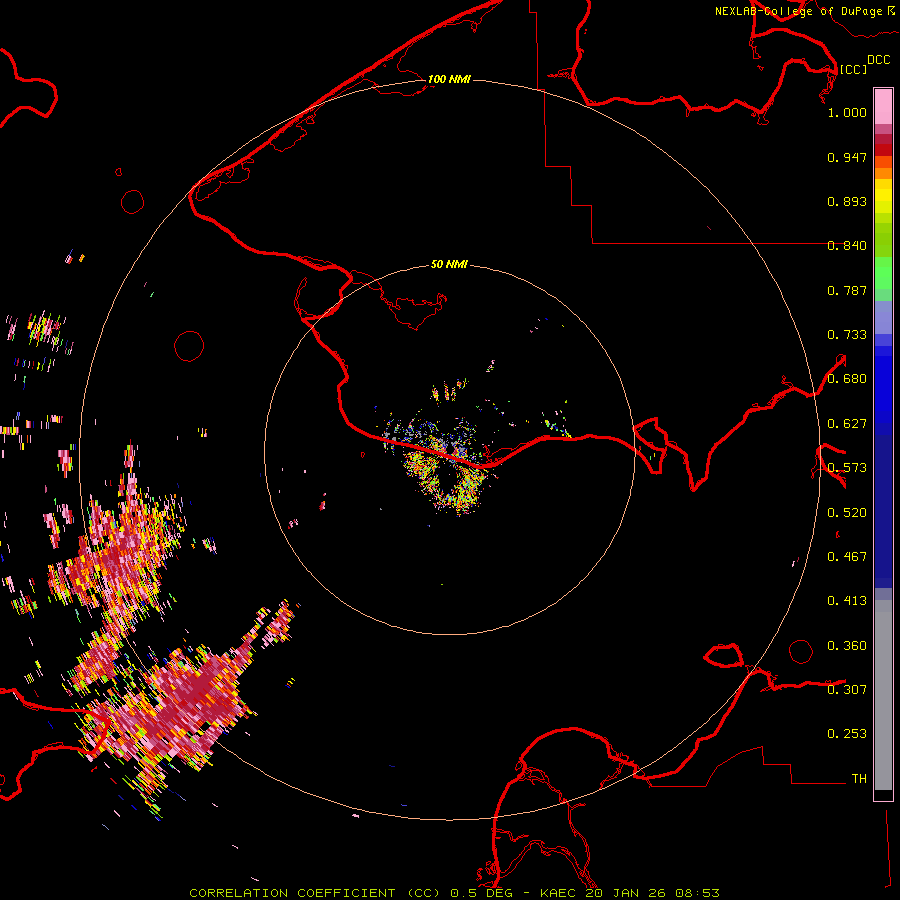
Task: Select the dark navy color bar segment
Action: point(883,511)
